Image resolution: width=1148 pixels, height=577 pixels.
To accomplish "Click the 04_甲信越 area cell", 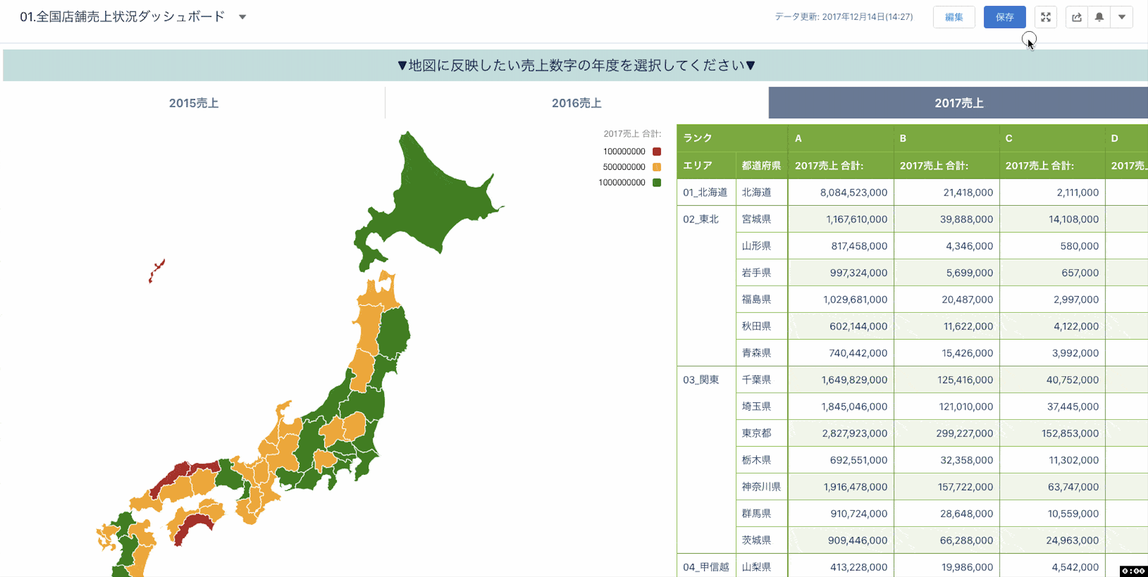I will (706, 566).
